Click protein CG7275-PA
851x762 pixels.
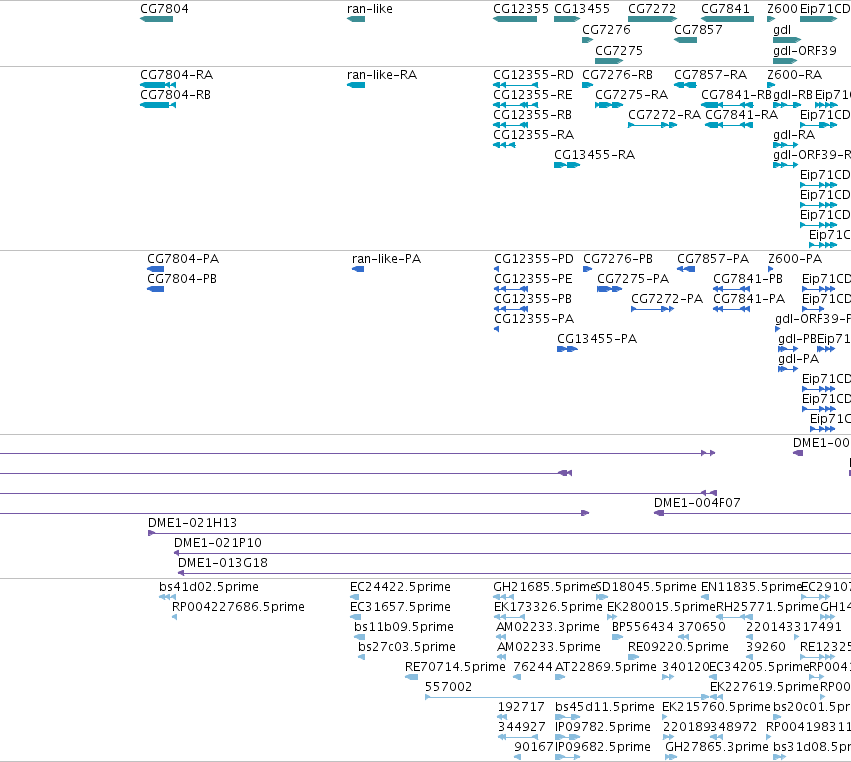coord(633,279)
